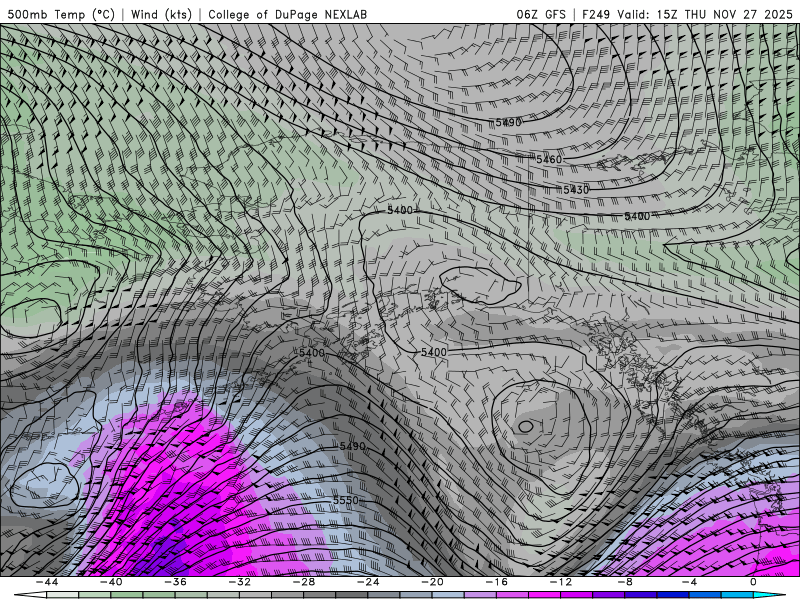Click the '06Z GFS' model run label

click(x=541, y=14)
